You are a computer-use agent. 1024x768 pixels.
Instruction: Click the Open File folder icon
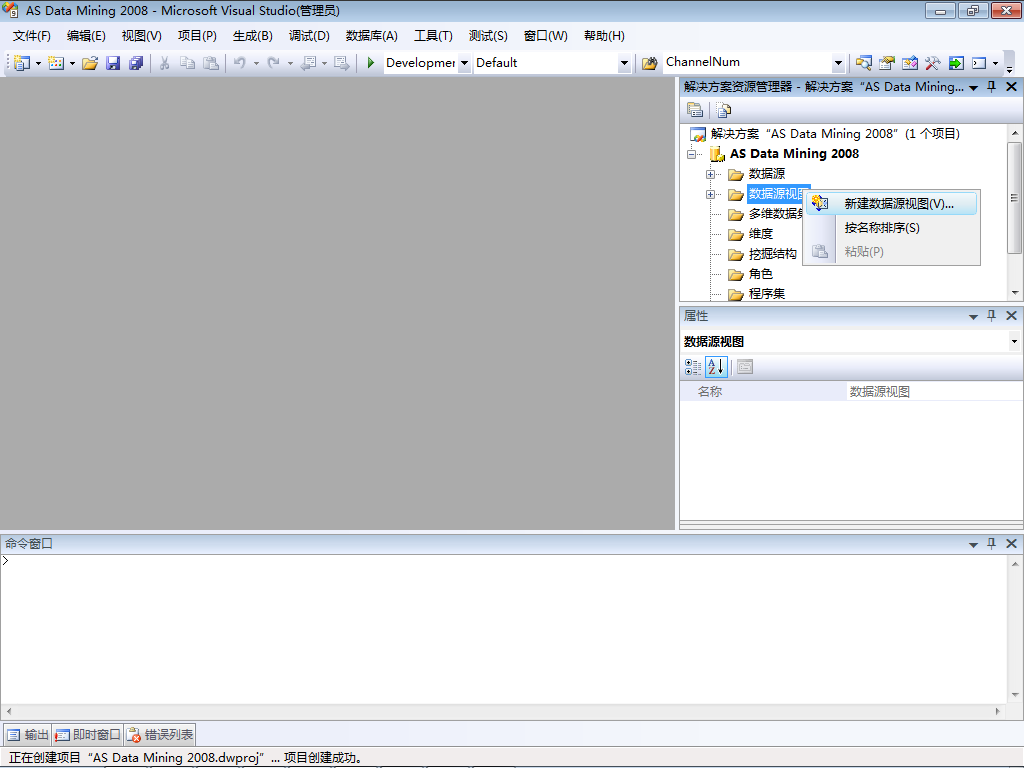point(89,63)
